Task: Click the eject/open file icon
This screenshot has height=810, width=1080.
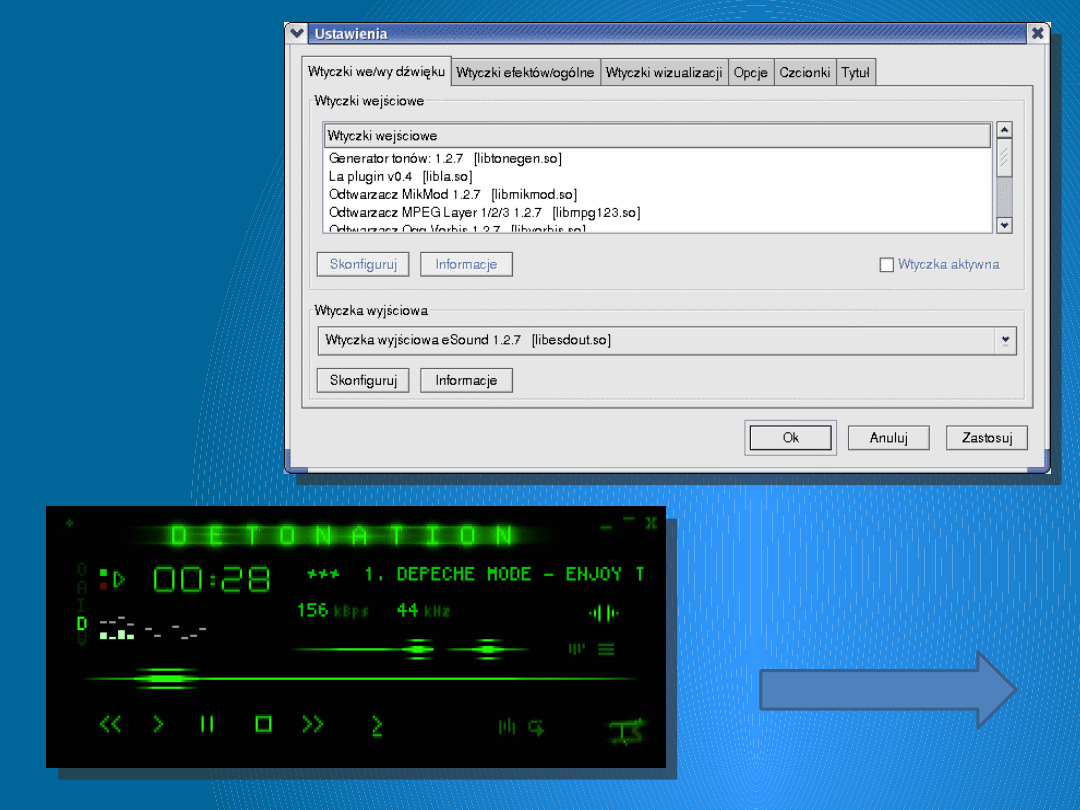Action: click(x=377, y=726)
